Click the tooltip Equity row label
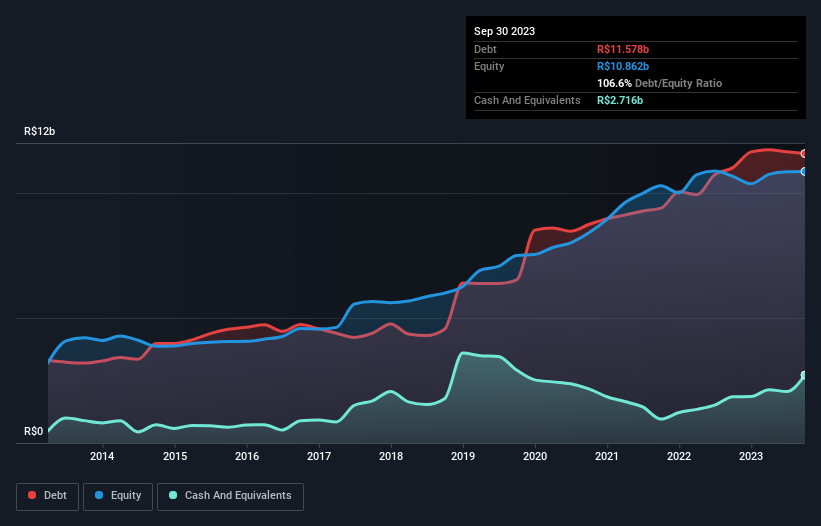This screenshot has height=526, width=821. pos(489,66)
